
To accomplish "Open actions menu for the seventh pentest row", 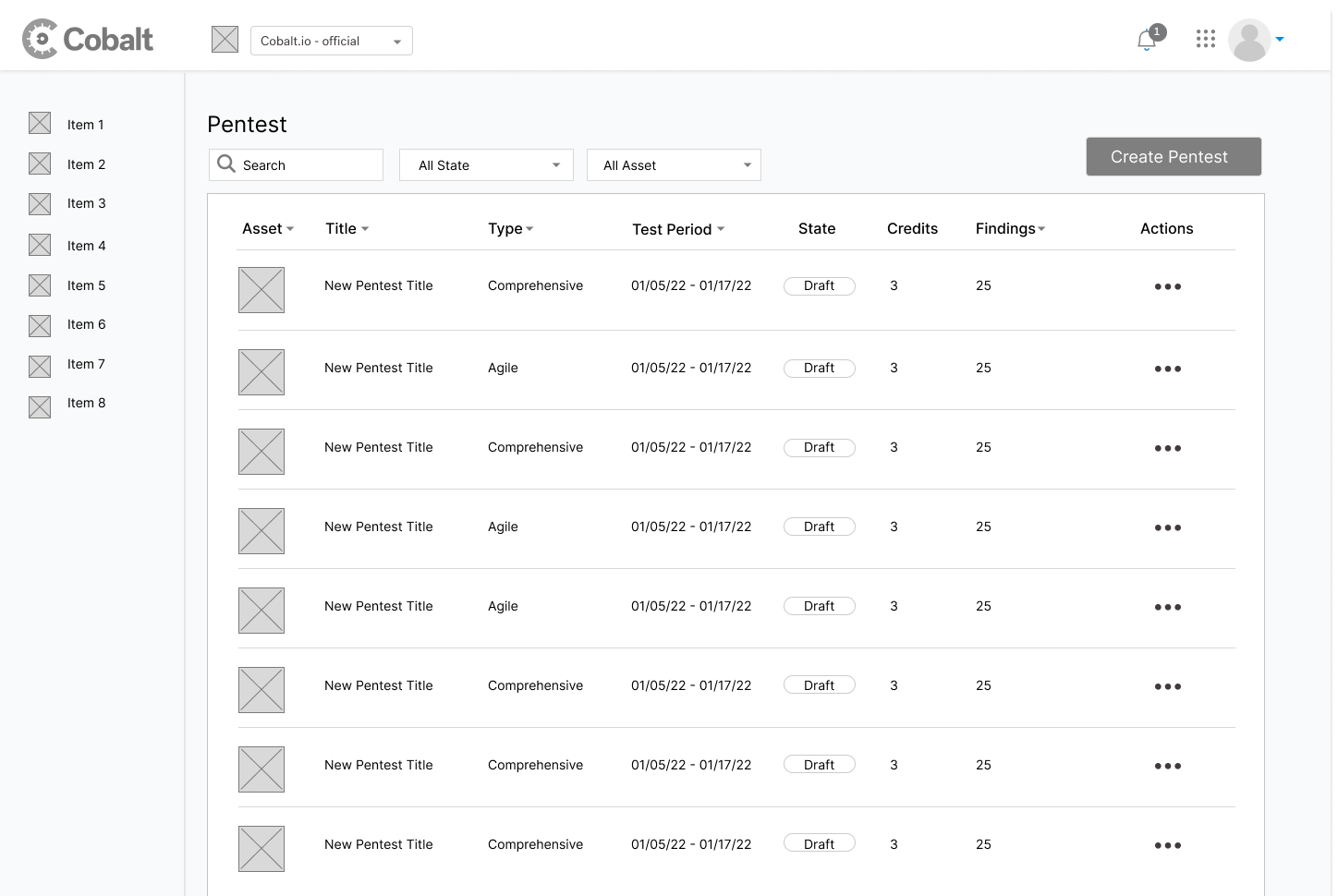I will (x=1168, y=766).
